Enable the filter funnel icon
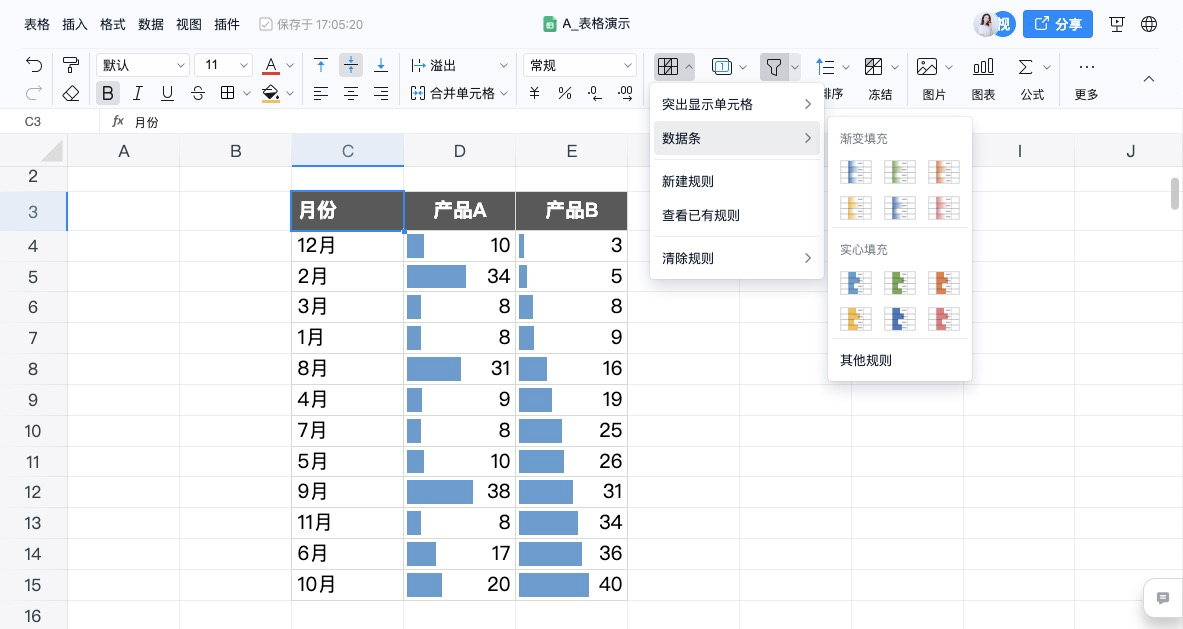This screenshot has height=629, width=1183. click(x=772, y=66)
